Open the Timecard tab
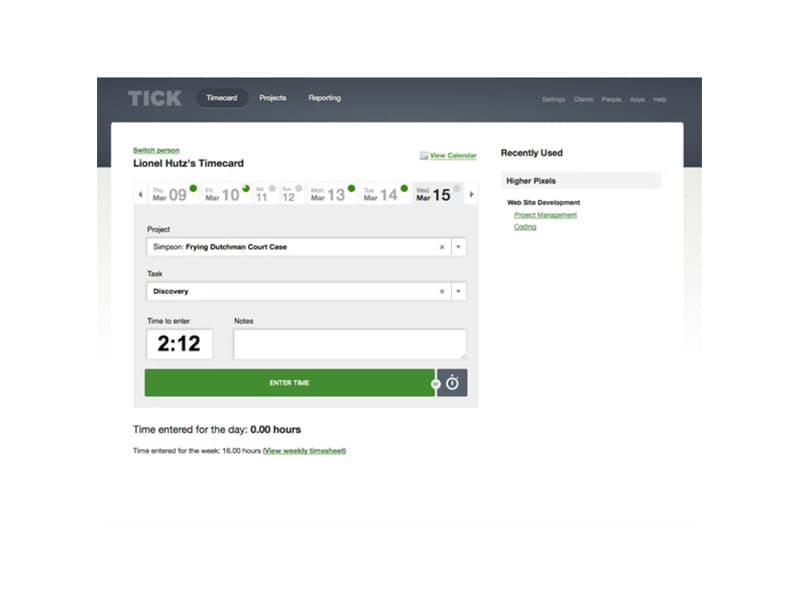The height and width of the screenshot is (600, 800). pos(221,98)
